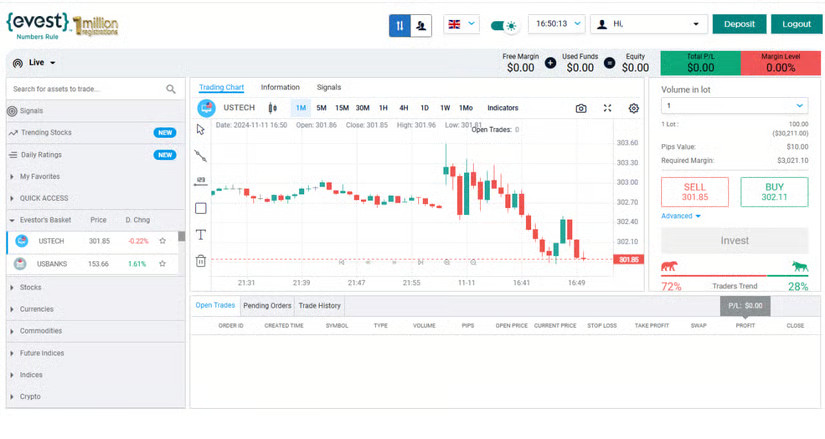Open the Signals chart tab
This screenshot has width=825, height=439.
click(329, 87)
